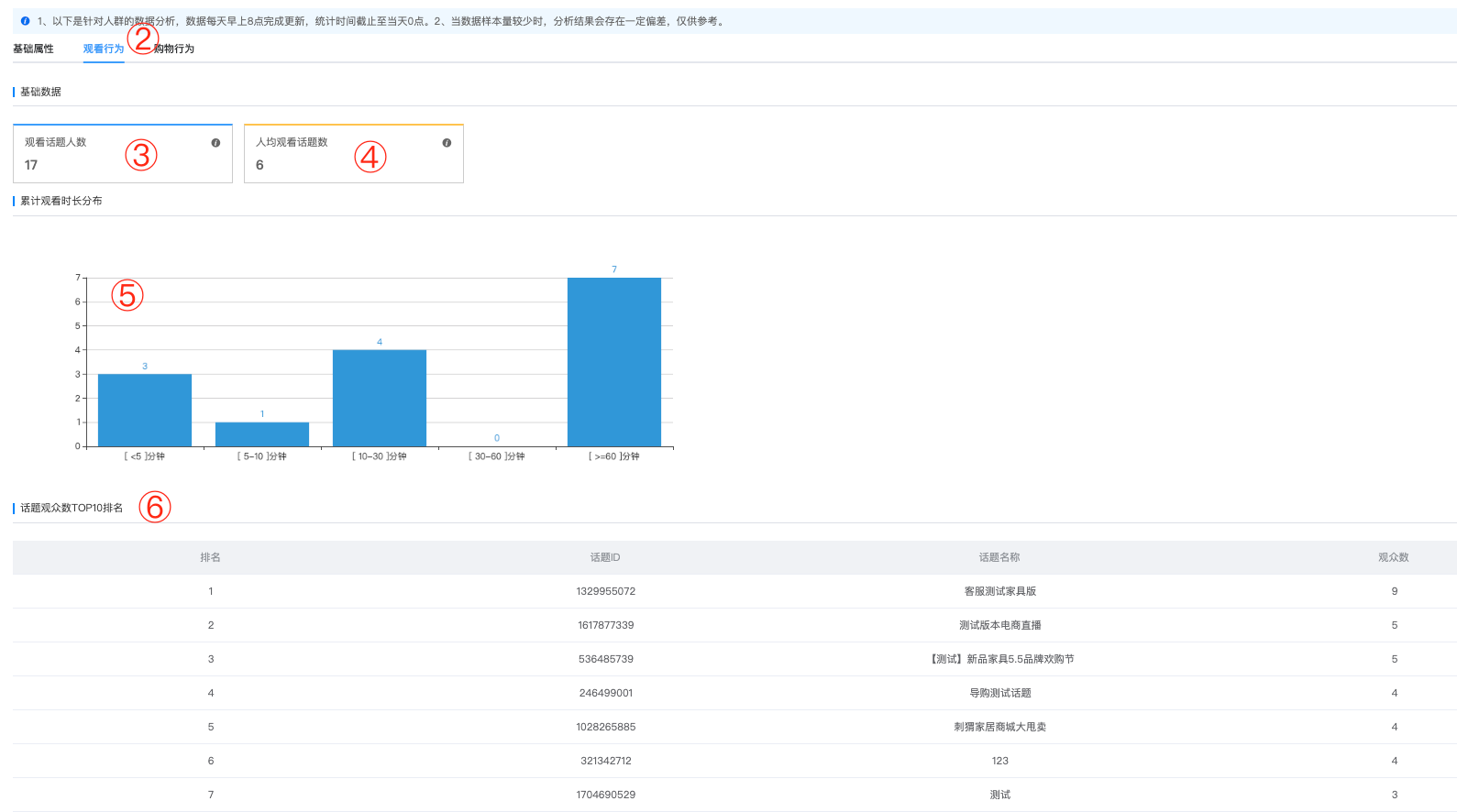The width and height of the screenshot is (1457, 812).
Task: Click the [5-10]分钟 bar in the chart
Action: pos(262,434)
